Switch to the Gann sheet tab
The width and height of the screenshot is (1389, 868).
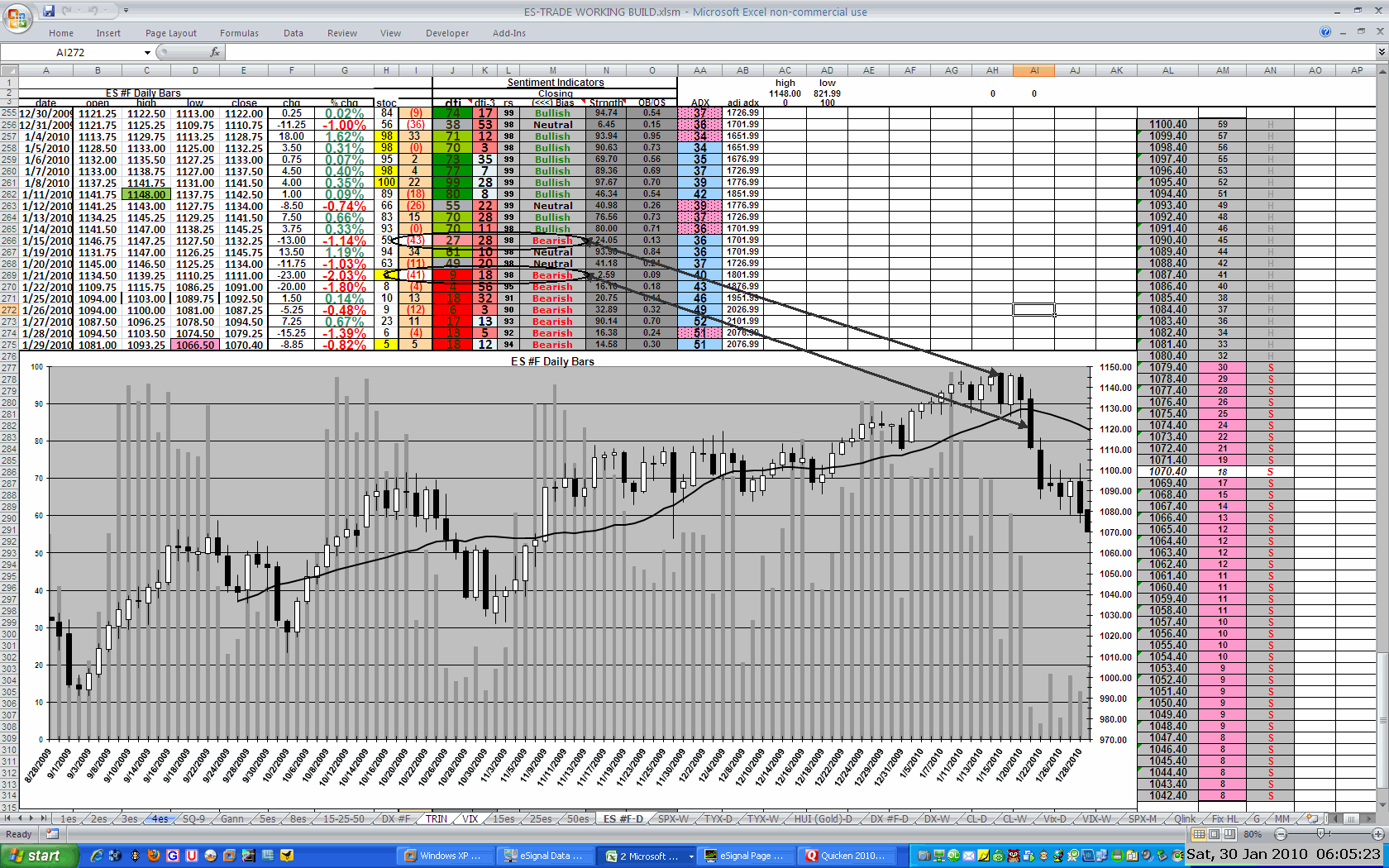coord(232,818)
